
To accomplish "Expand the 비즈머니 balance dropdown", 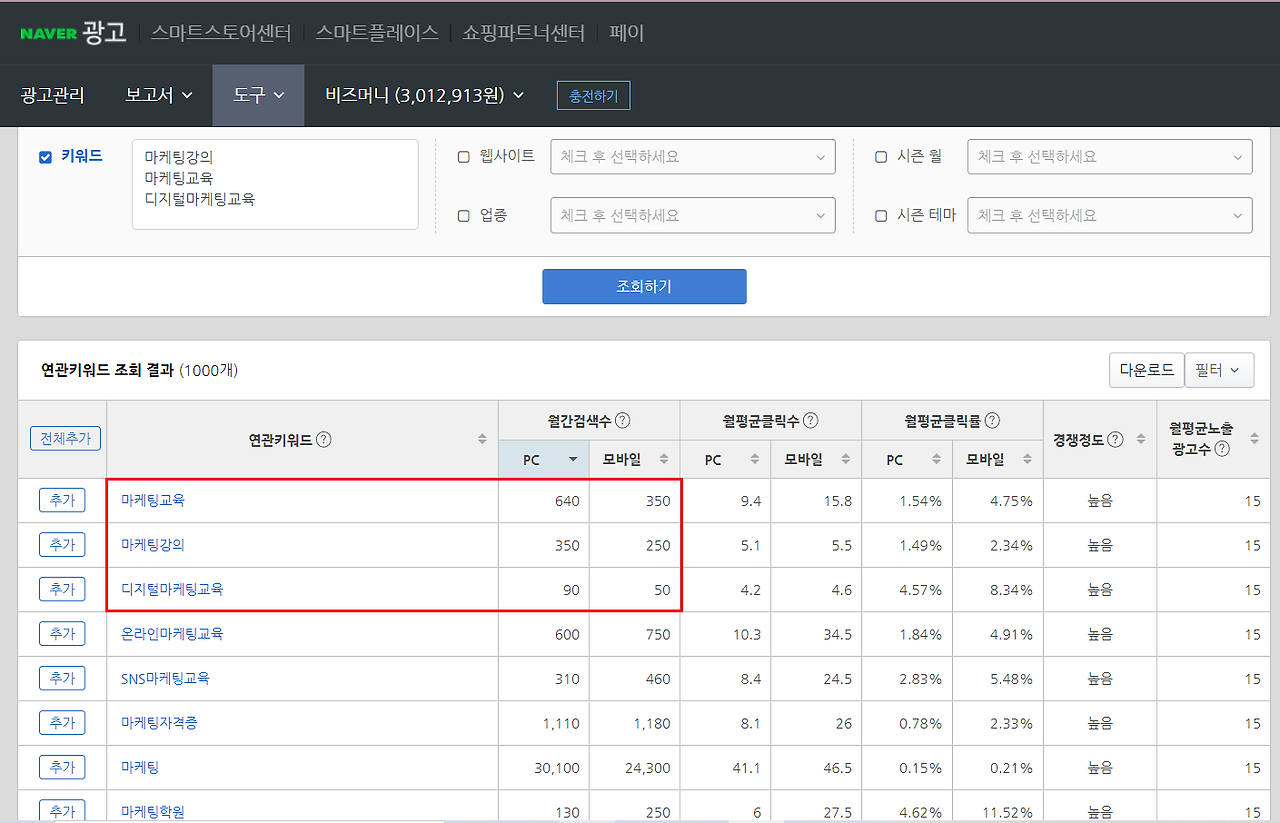I will pyautogui.click(x=425, y=95).
